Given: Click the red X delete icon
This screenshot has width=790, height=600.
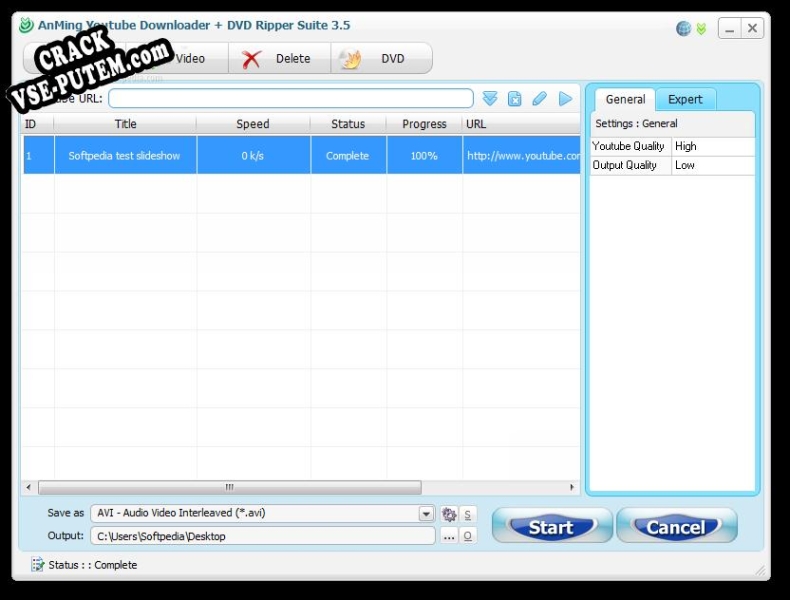Looking at the screenshot, I should tap(251, 59).
